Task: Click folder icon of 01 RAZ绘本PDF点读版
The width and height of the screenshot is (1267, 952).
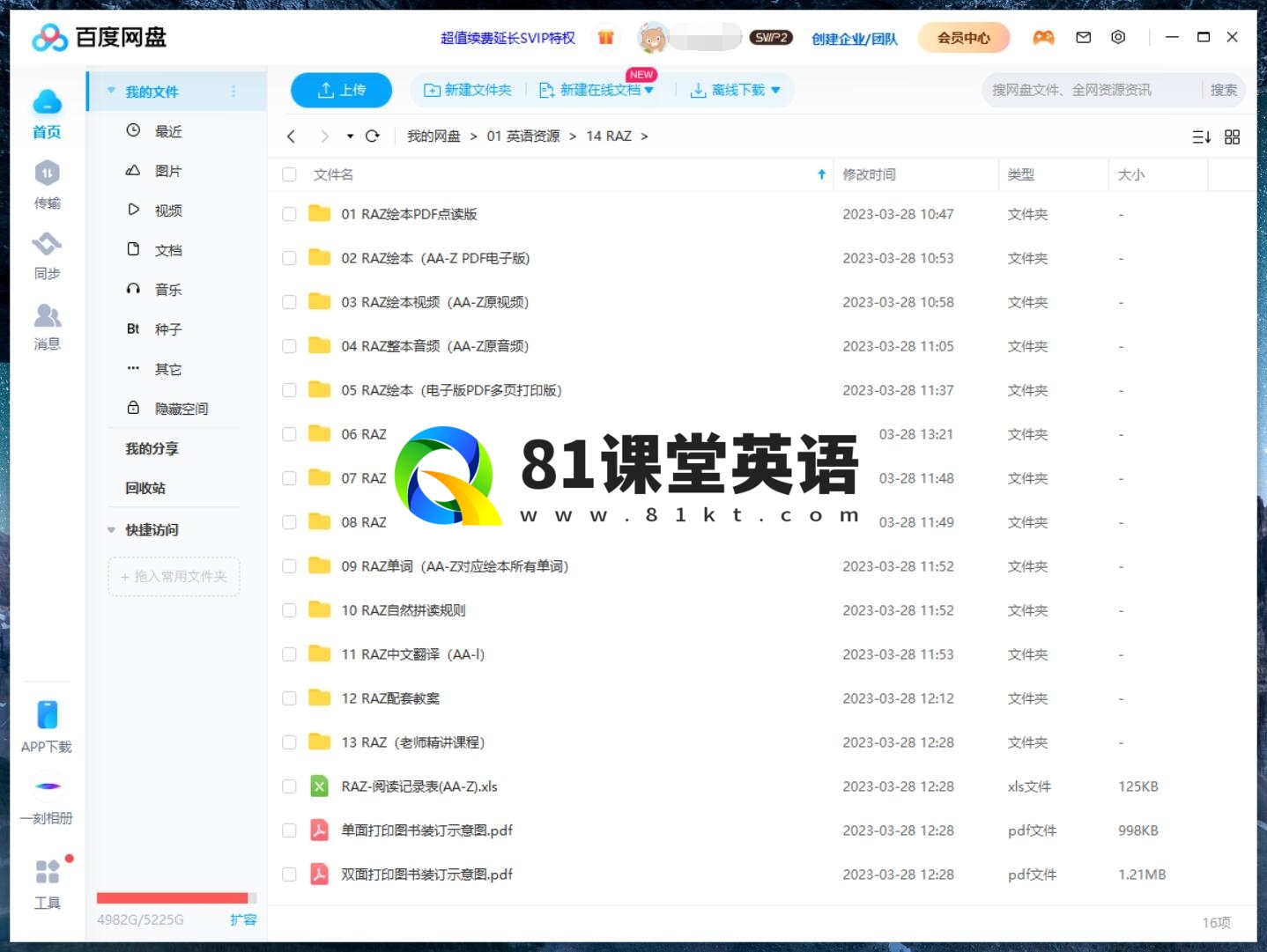Action: tap(319, 213)
